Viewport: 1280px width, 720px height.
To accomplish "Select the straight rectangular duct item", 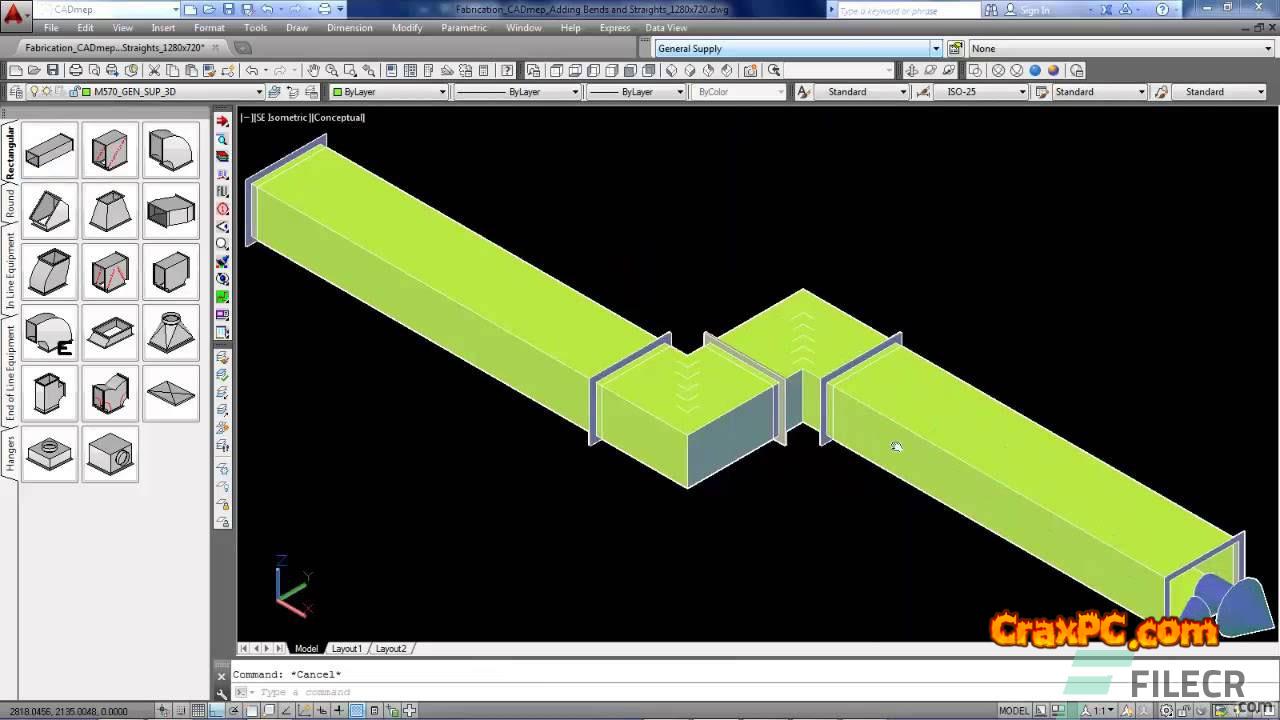I will [x=49, y=151].
